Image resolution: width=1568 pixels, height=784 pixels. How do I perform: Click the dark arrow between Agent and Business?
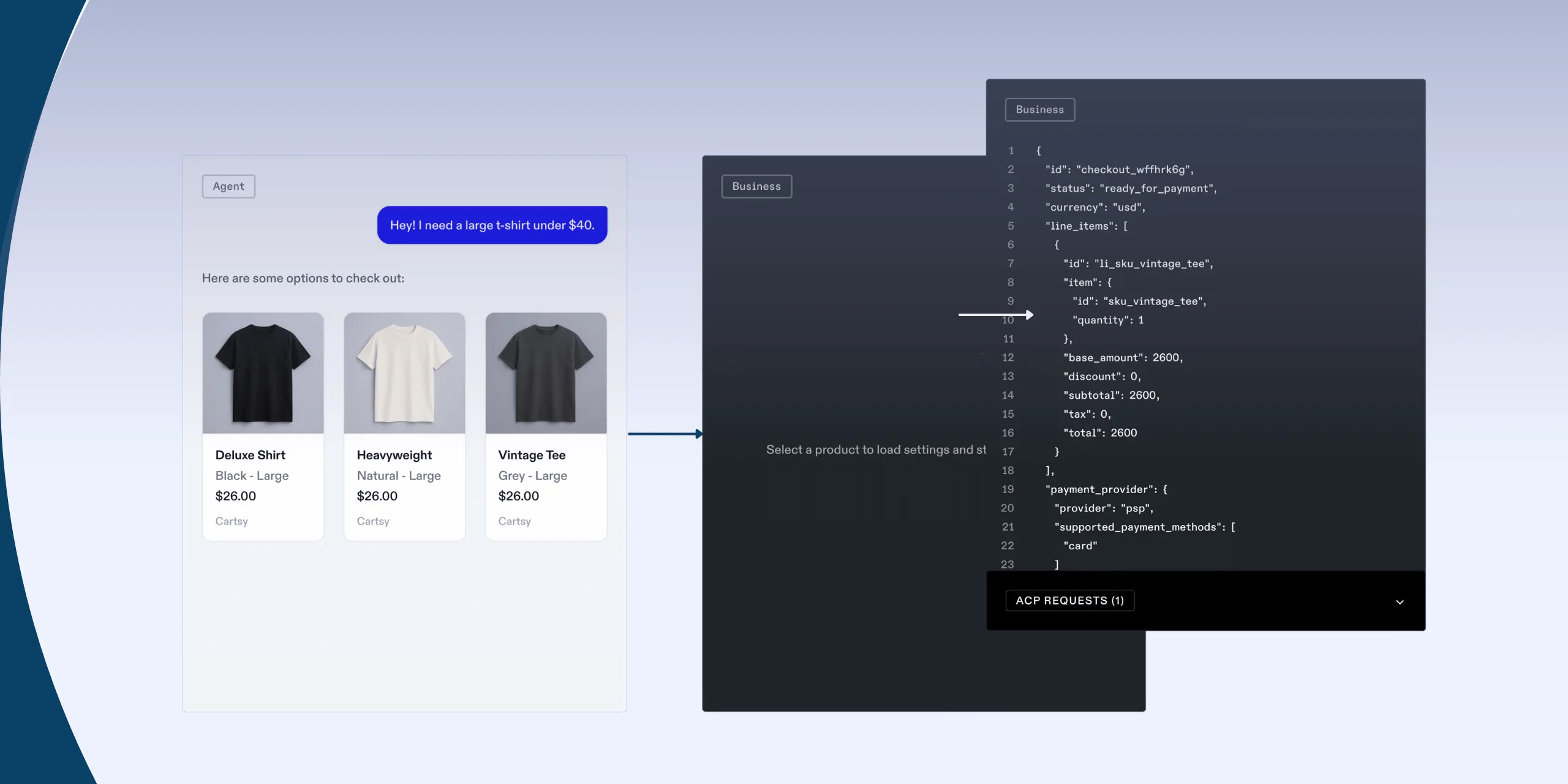pos(665,434)
